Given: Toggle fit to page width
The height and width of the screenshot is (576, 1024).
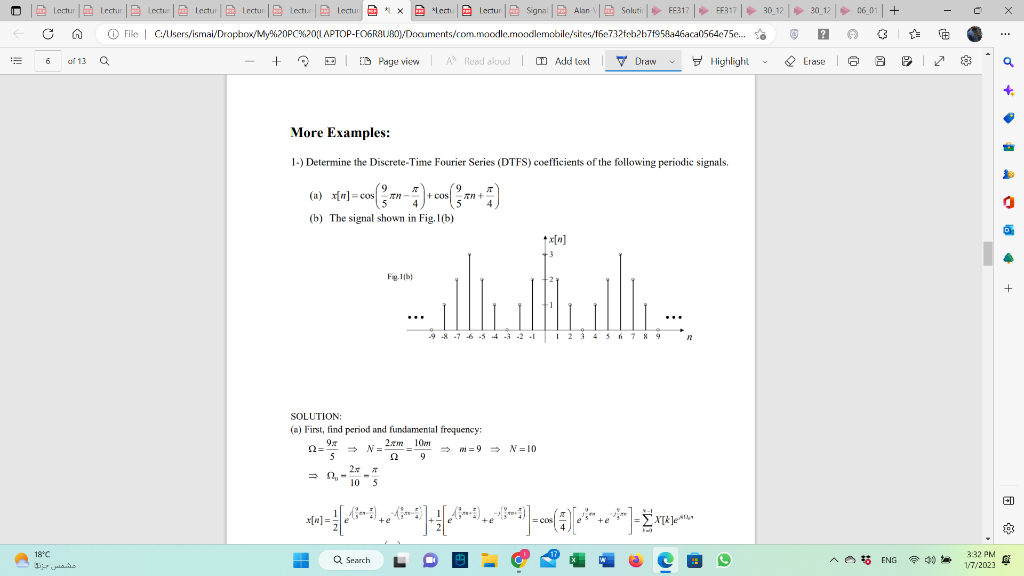Looking at the screenshot, I should click(330, 61).
